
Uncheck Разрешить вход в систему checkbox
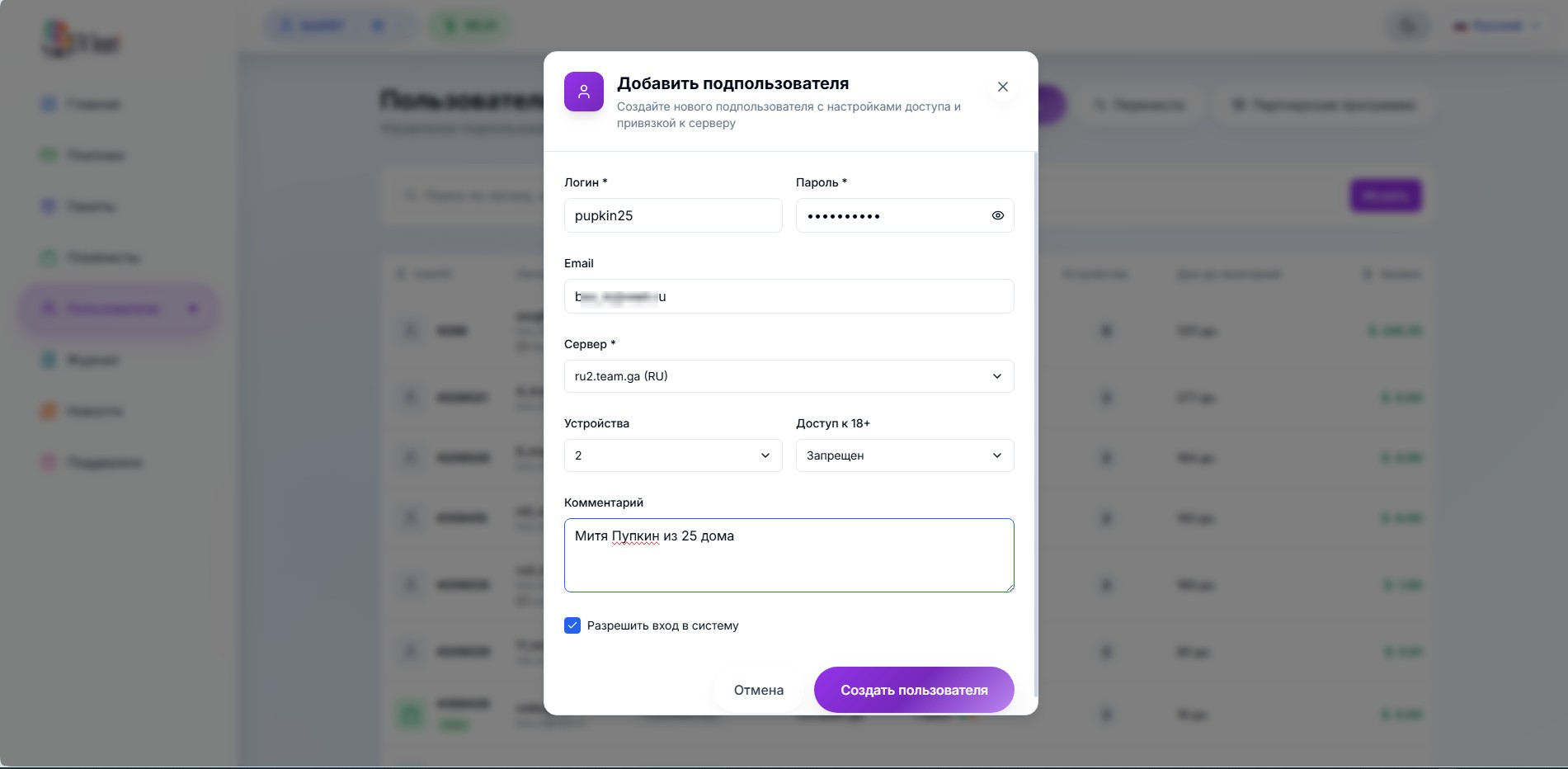(572, 625)
